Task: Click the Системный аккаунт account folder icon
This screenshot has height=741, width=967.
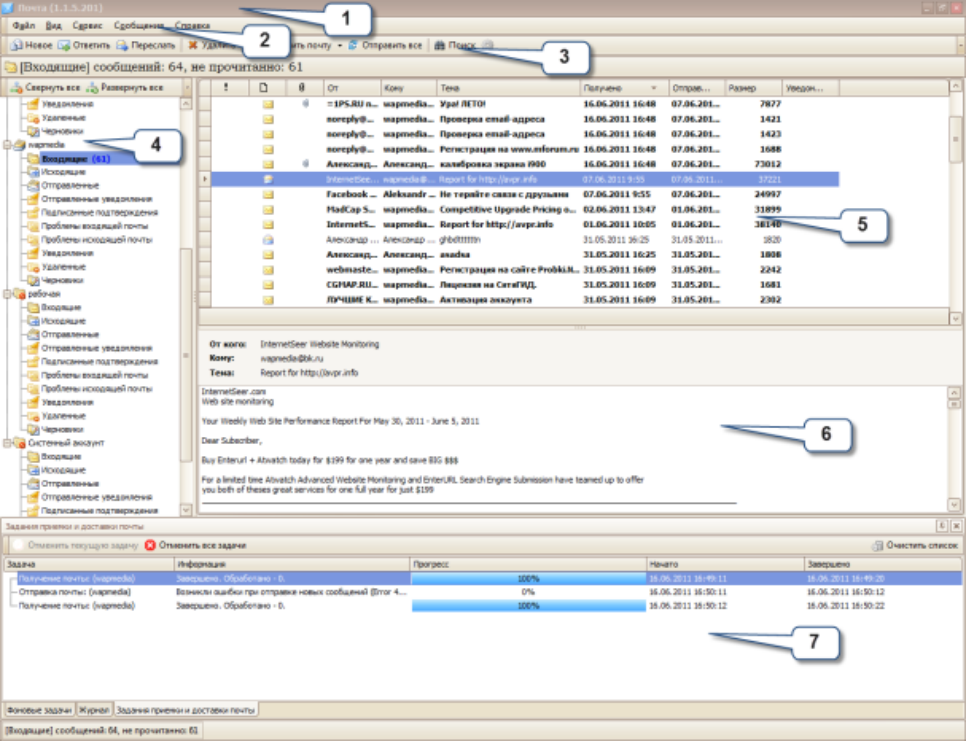Action: pos(20,443)
